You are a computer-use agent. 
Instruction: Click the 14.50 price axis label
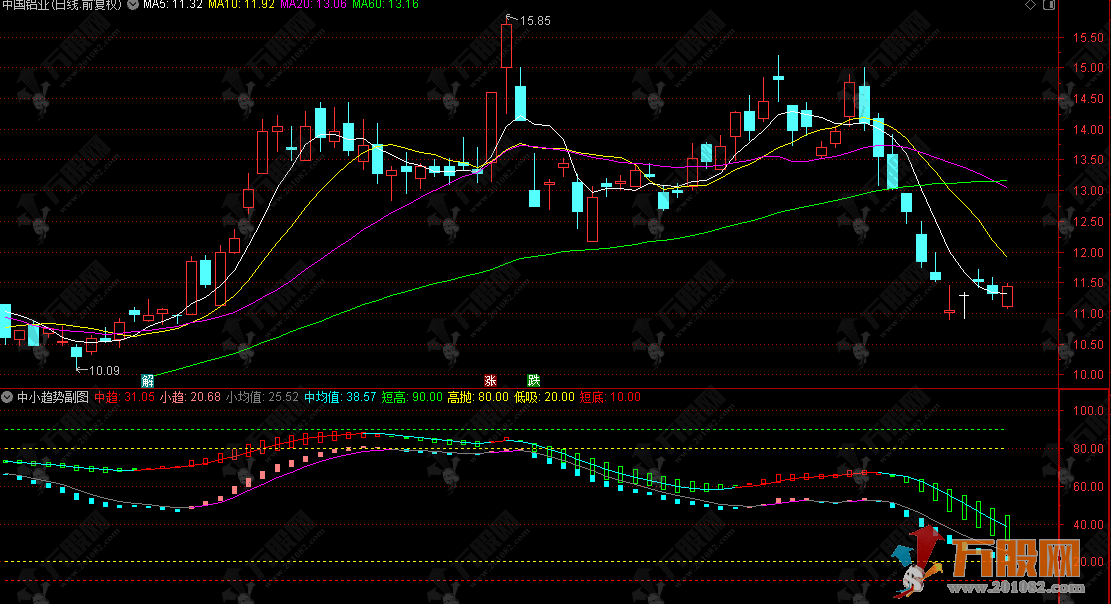pos(1088,99)
